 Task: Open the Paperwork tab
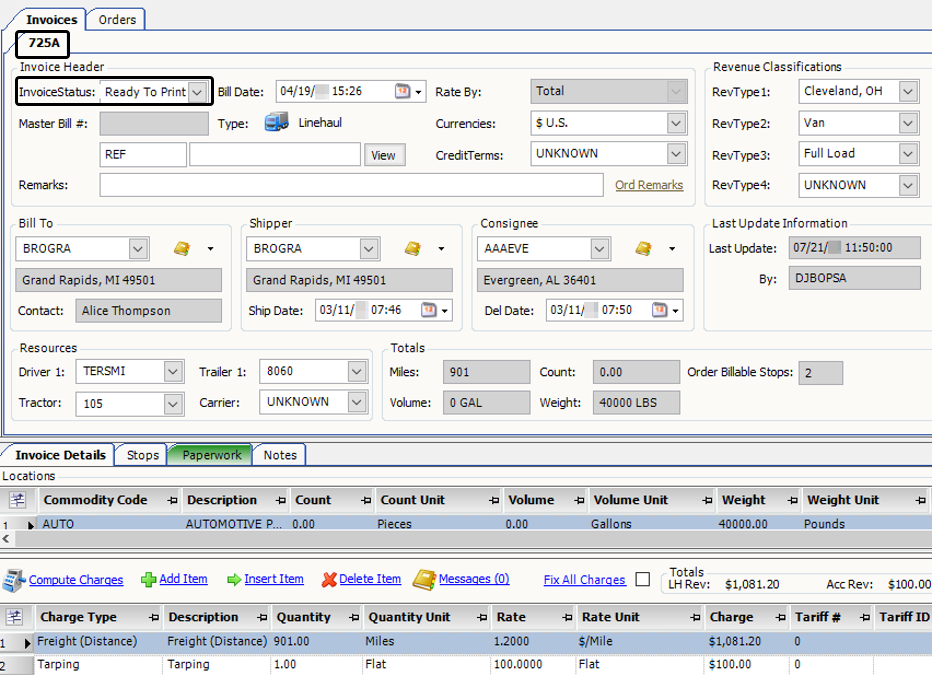211,455
